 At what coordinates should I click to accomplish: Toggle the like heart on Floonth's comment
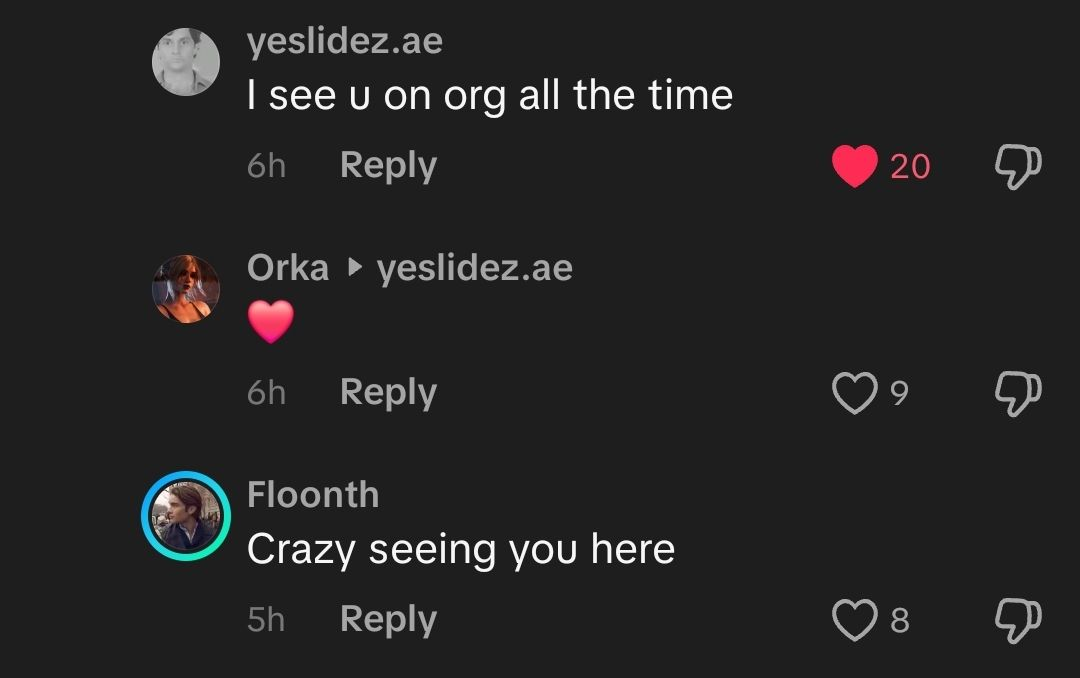(856, 619)
